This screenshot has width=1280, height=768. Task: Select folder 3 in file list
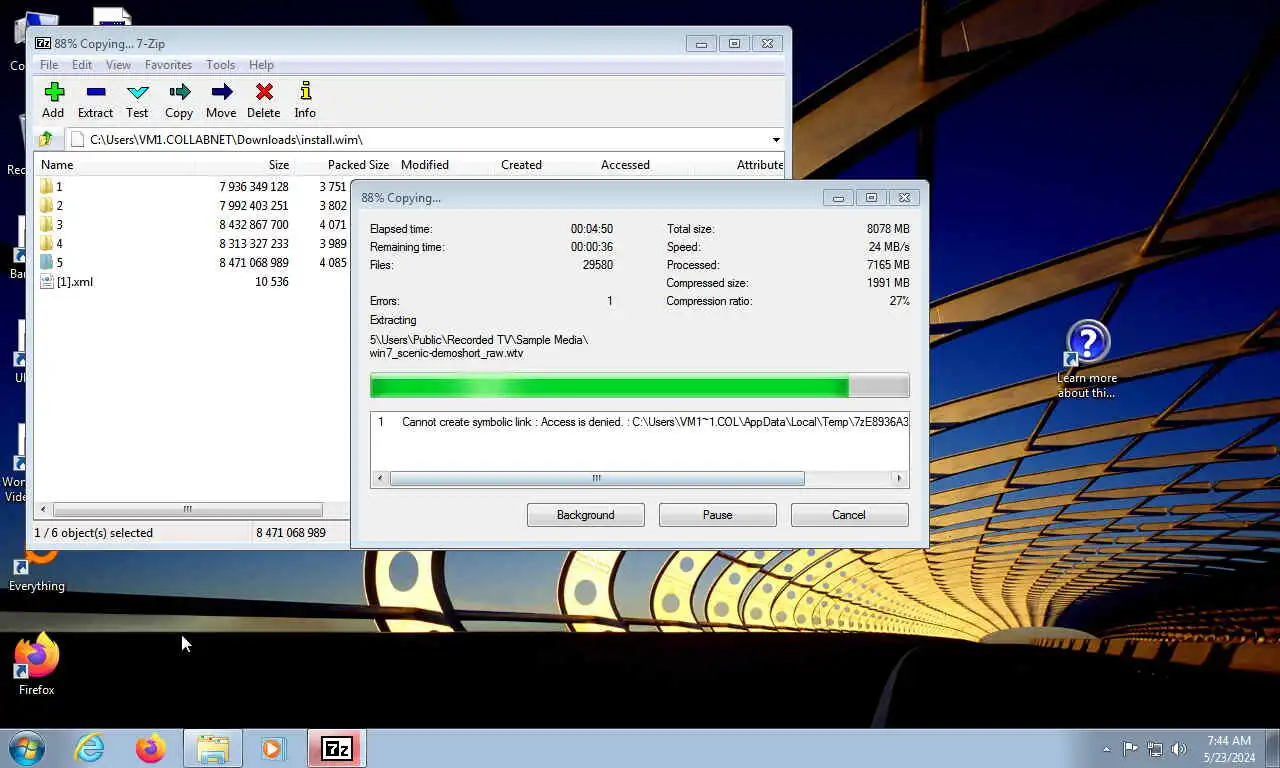(58, 225)
